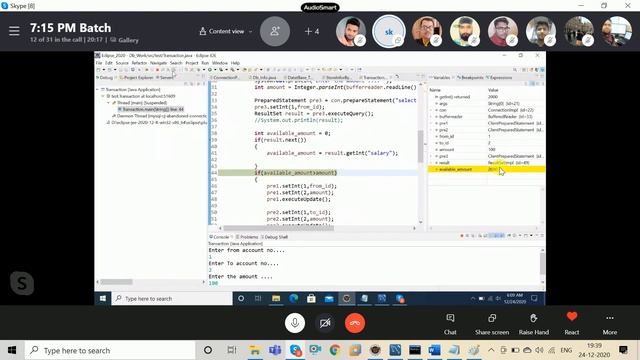Switch to the Expressions tab in Eclipse
The image size is (640, 360).
500,78
